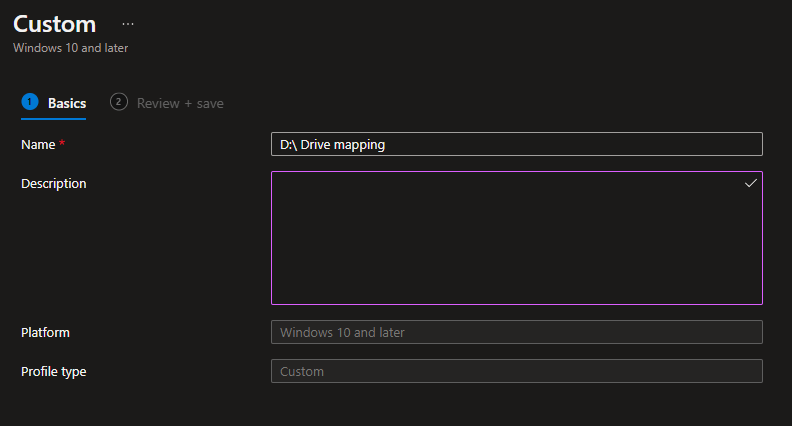Open the ellipsis menu beside Custom title
Image resolution: width=792 pixels, height=426 pixels.
pyautogui.click(x=128, y=23)
